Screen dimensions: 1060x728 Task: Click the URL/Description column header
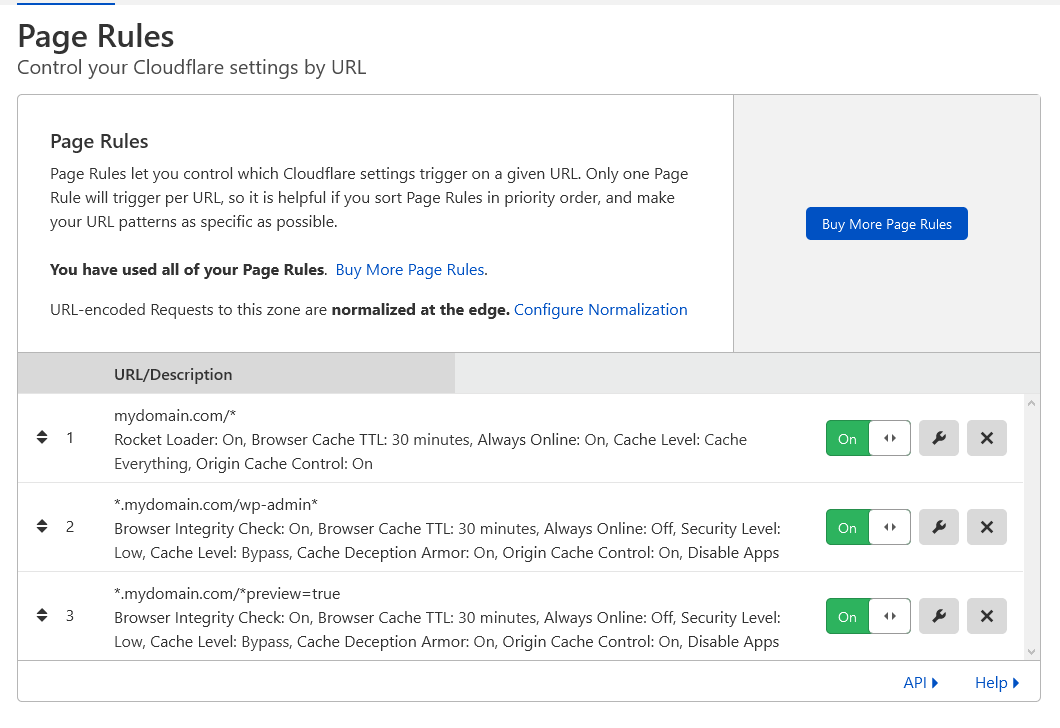click(173, 375)
